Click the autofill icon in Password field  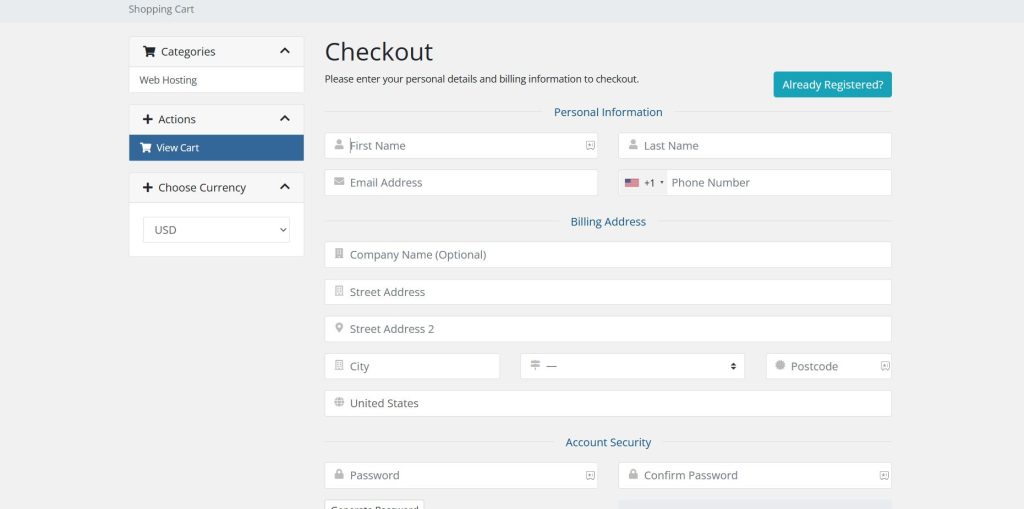[590, 476]
